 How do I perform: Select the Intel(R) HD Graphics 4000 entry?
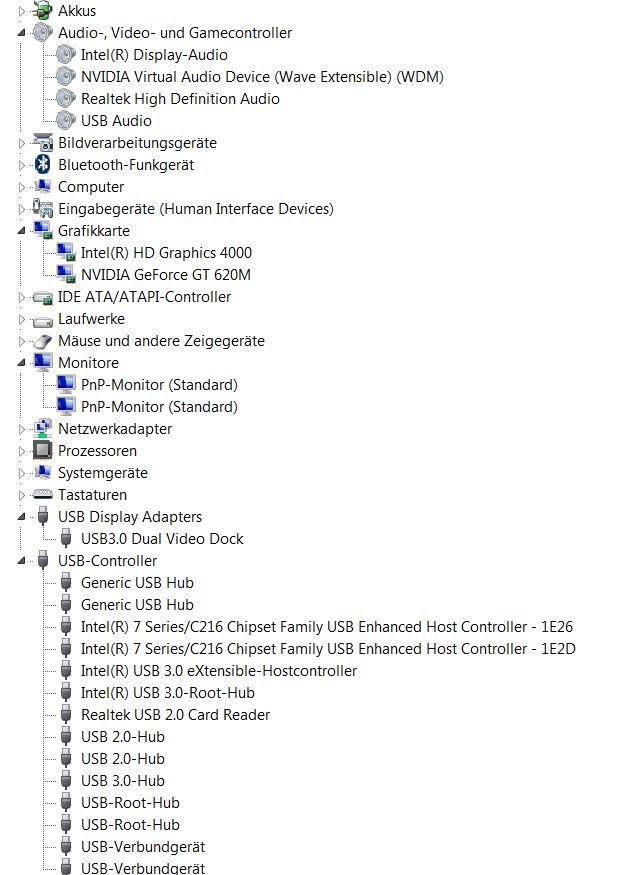click(166, 253)
